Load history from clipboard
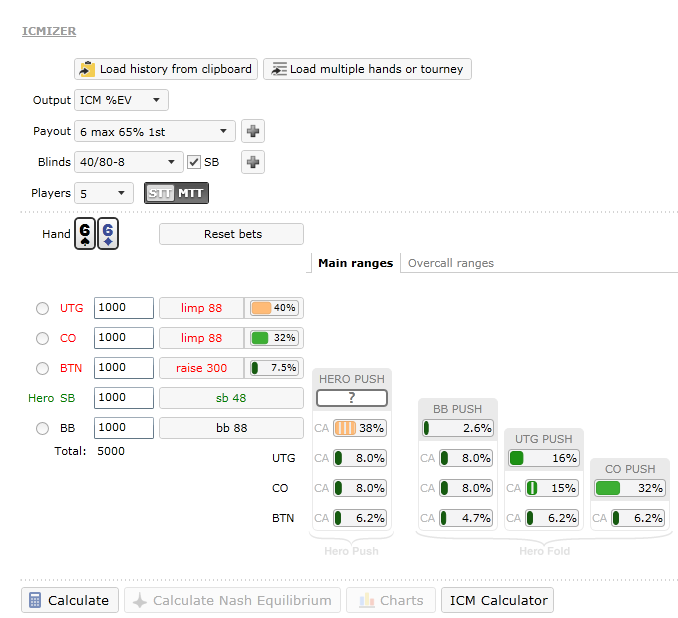This screenshot has width=678, height=618. click(166, 69)
